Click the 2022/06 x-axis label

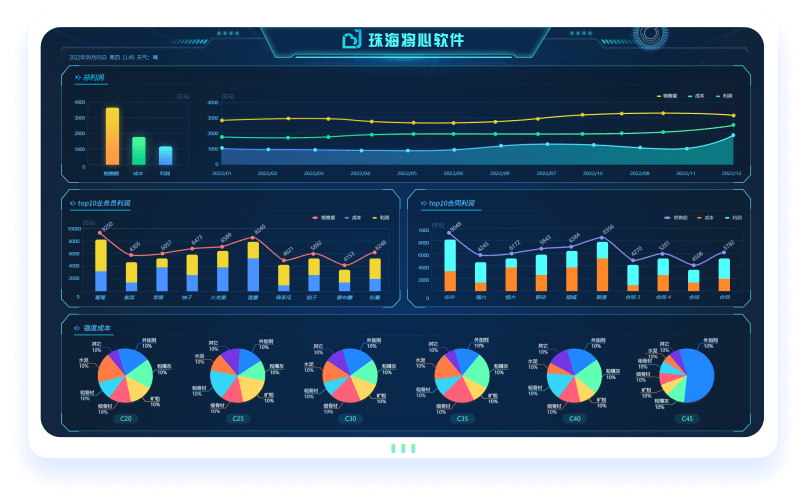(453, 174)
